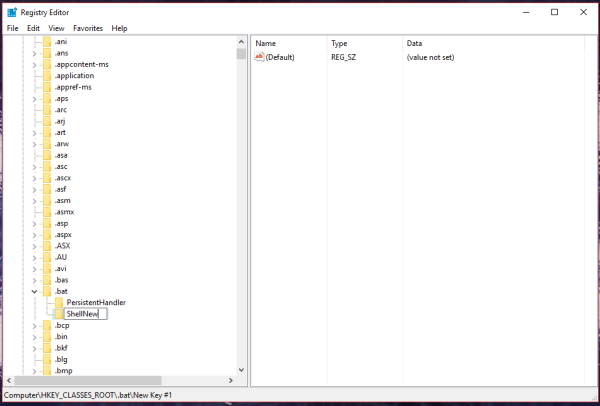Open the Help menu

119,28
